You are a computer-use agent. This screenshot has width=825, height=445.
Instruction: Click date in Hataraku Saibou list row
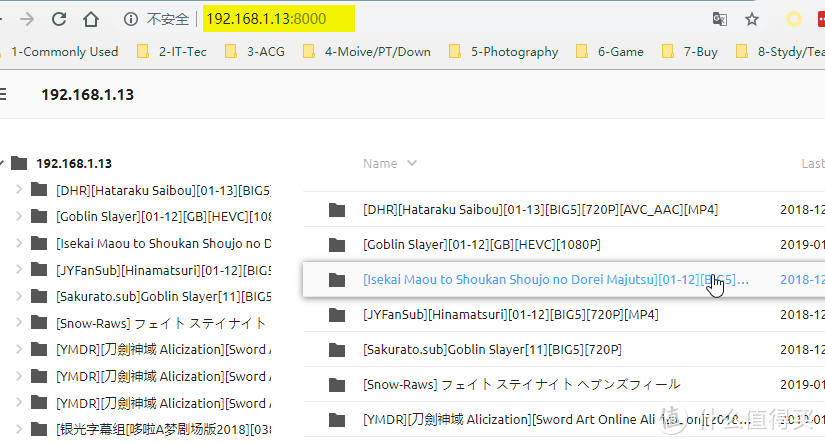802,210
